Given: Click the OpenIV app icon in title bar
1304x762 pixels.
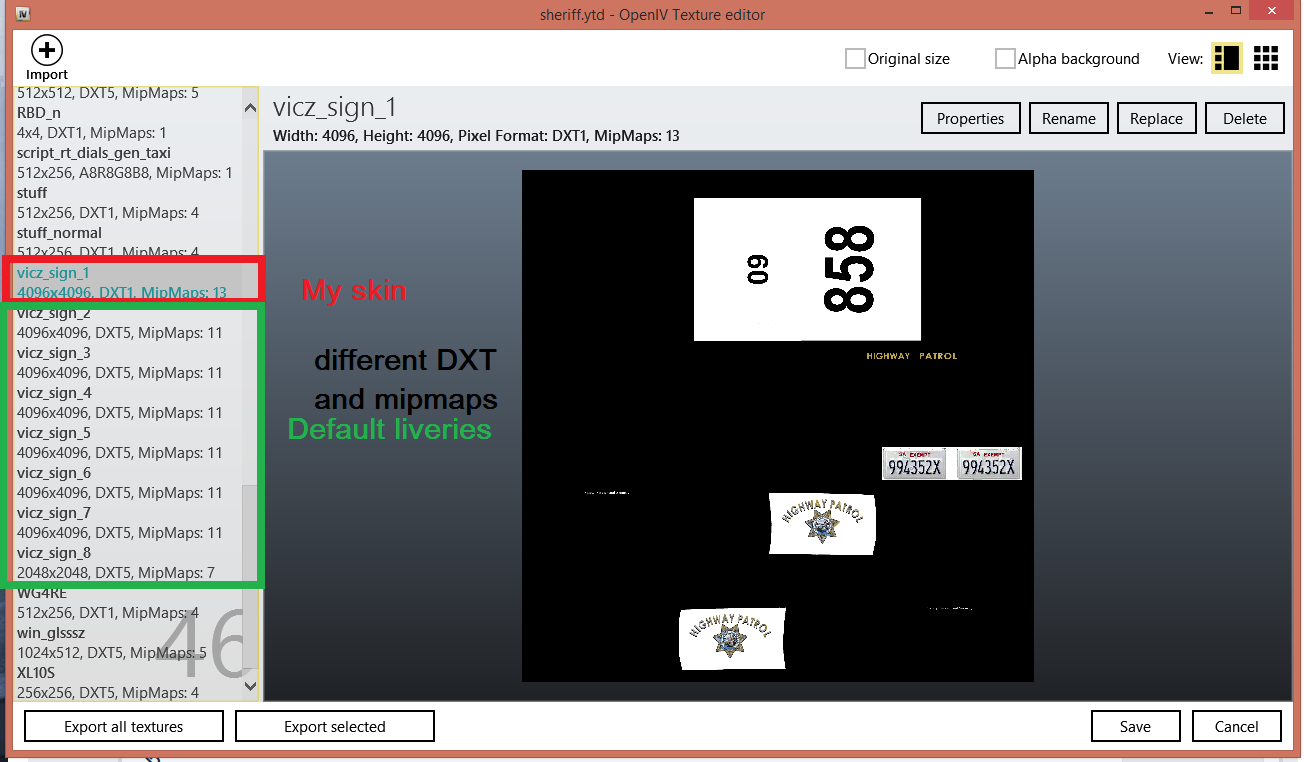Looking at the screenshot, I should [x=23, y=14].
